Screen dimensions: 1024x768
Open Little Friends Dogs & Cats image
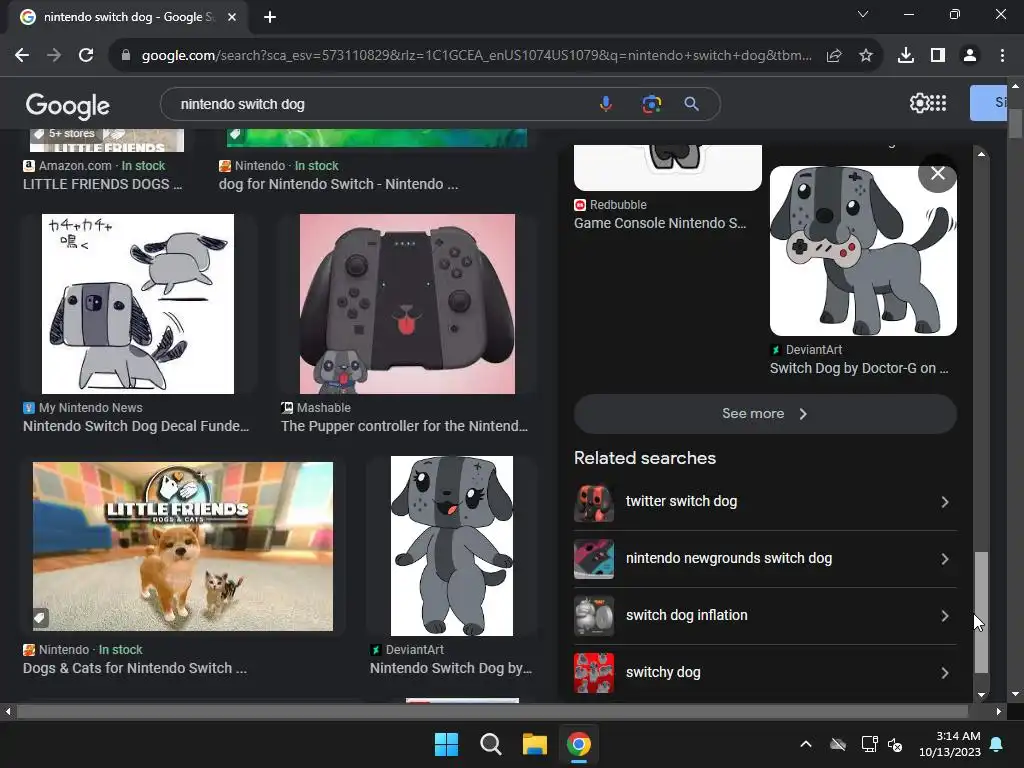183,547
